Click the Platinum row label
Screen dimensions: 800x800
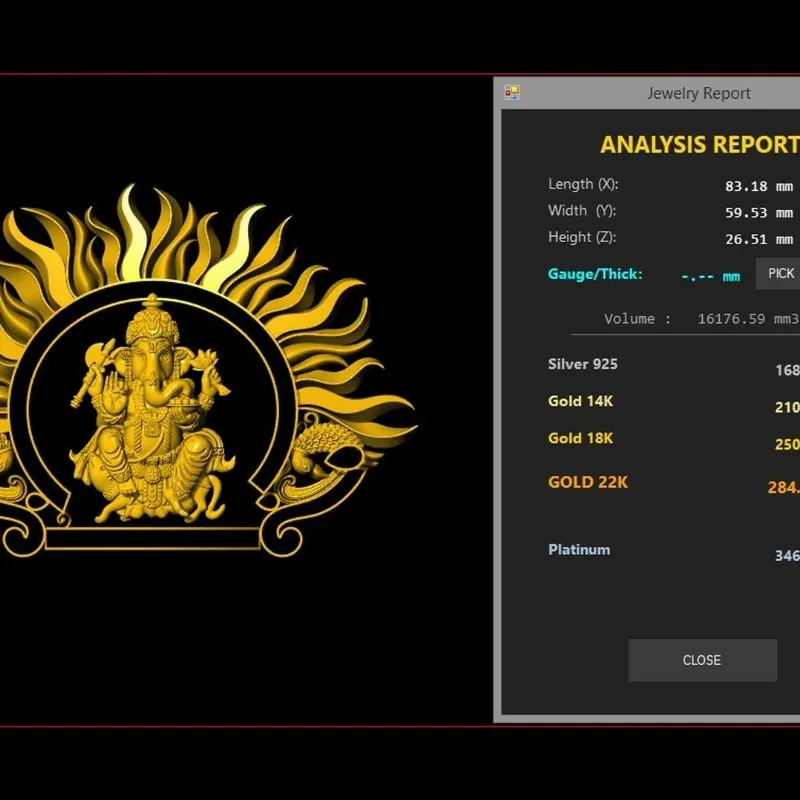(x=579, y=549)
